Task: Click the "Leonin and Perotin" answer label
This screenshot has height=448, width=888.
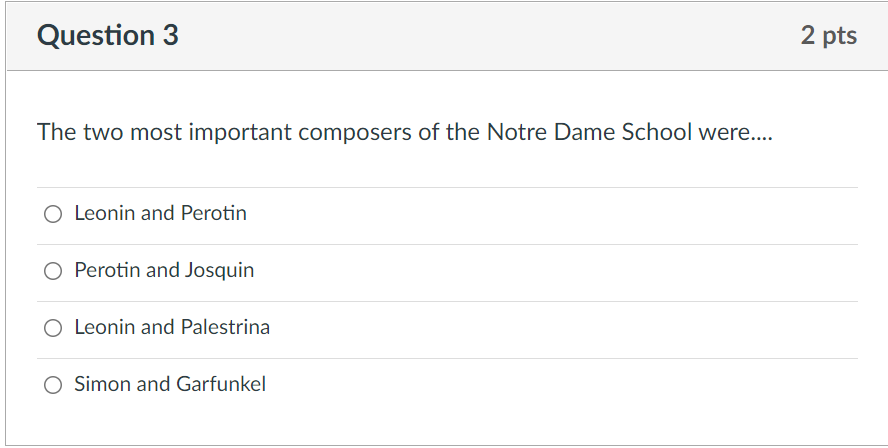Action: click(x=160, y=214)
